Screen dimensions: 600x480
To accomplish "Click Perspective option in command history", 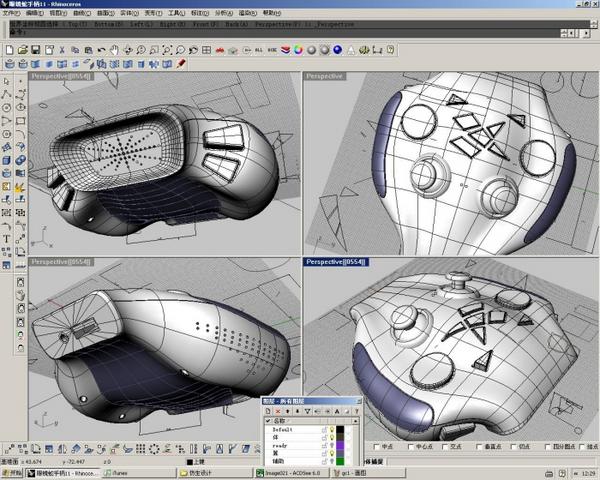I will (x=277, y=24).
